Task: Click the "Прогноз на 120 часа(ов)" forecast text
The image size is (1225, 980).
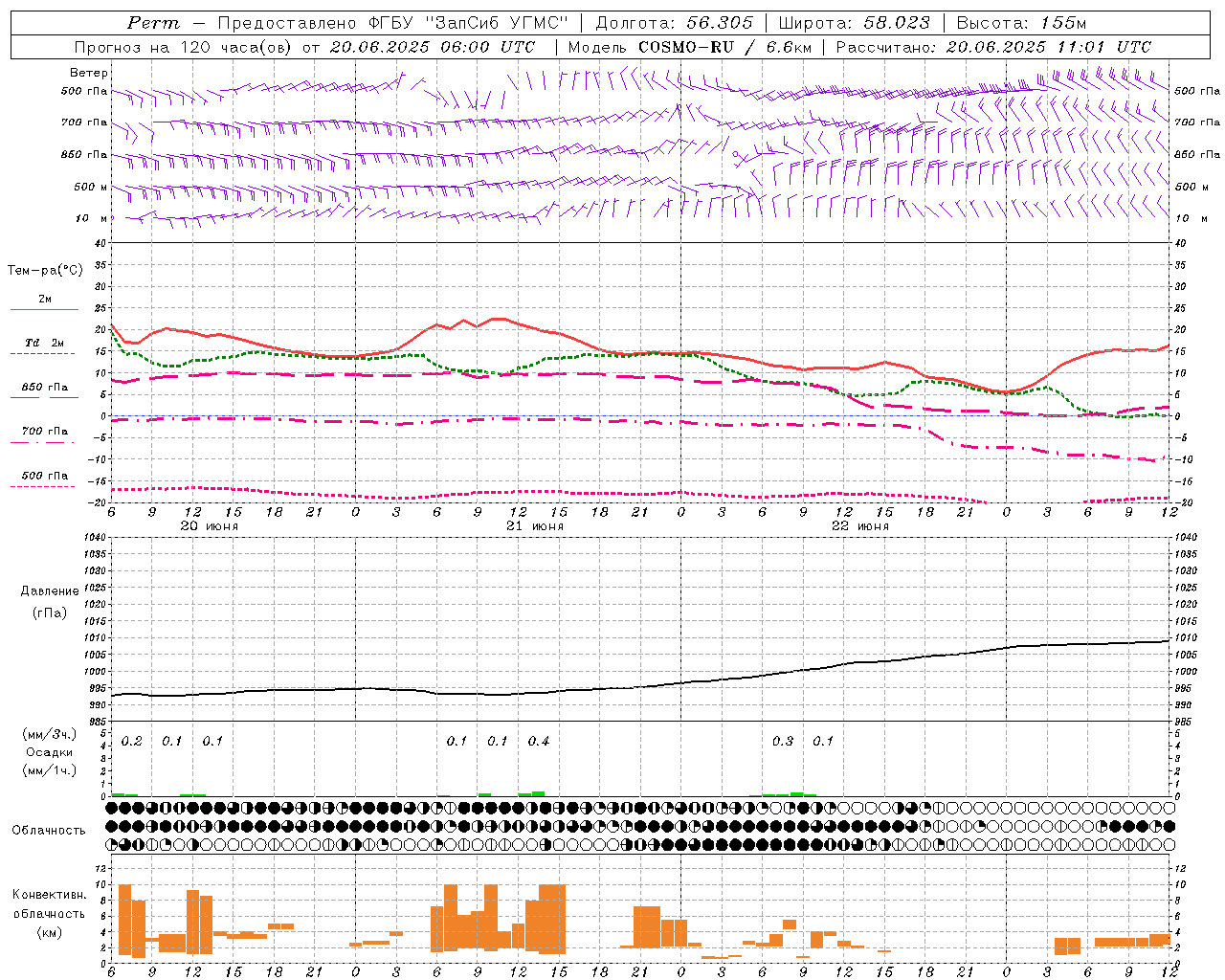Action: (185, 47)
